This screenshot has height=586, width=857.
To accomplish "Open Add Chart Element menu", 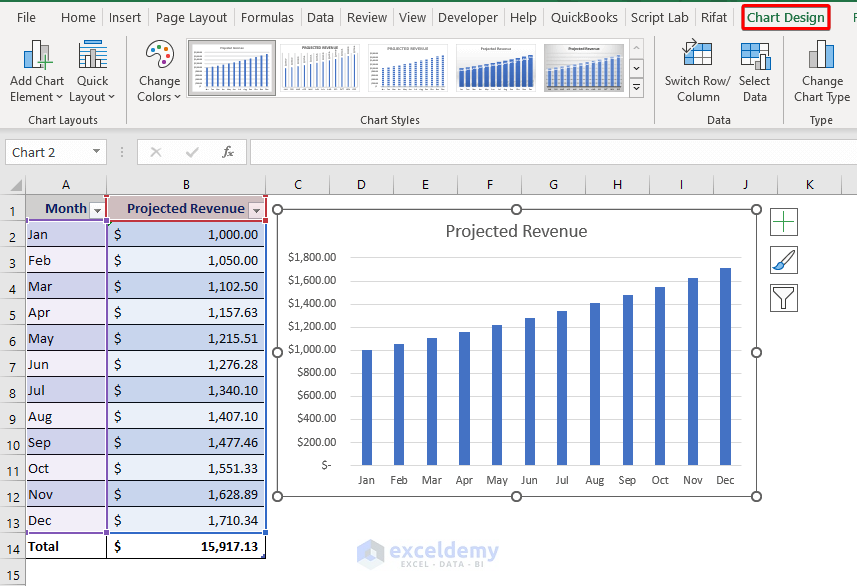I will pyautogui.click(x=37, y=72).
